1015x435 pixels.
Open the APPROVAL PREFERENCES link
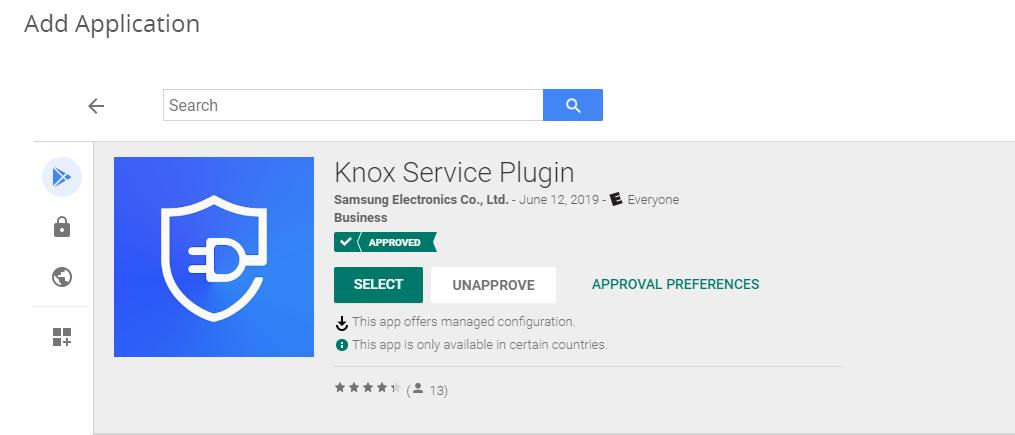(675, 284)
